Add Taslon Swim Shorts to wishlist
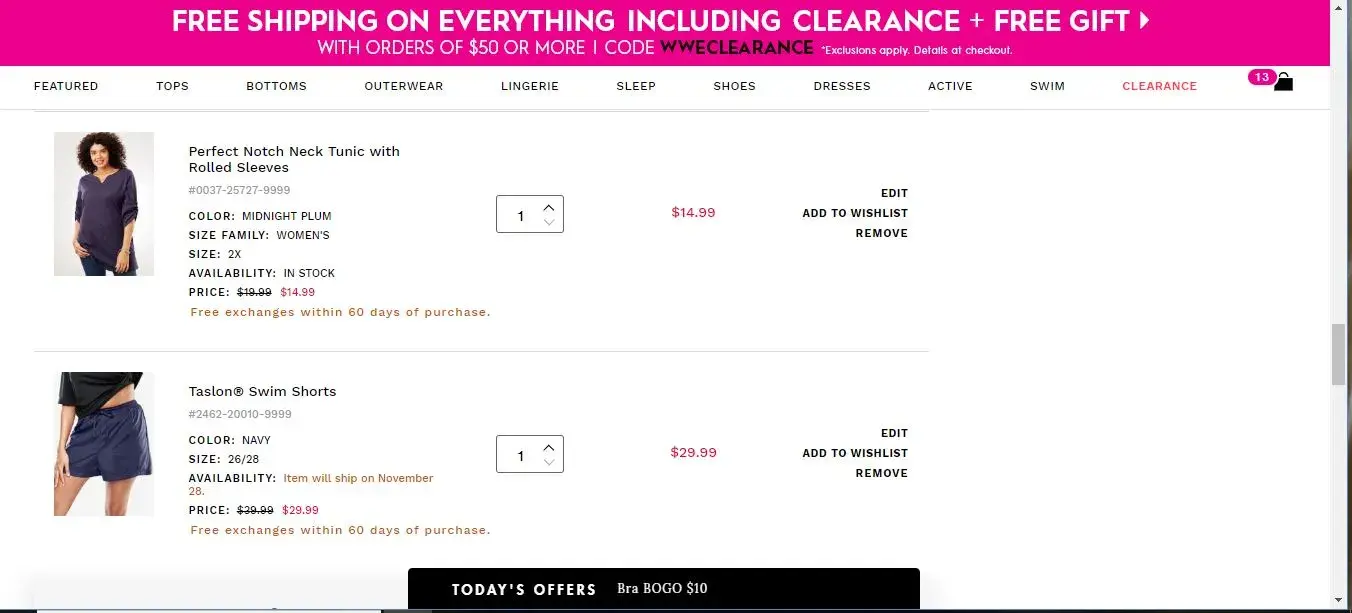Viewport: 1352px width, 613px height. pyautogui.click(x=855, y=453)
